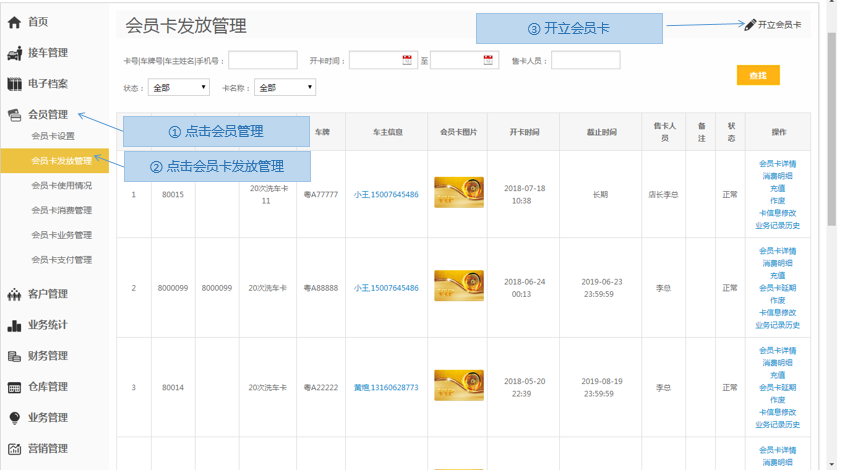
Task: Open the 卡名称 card name dropdown
Action: tap(284, 88)
